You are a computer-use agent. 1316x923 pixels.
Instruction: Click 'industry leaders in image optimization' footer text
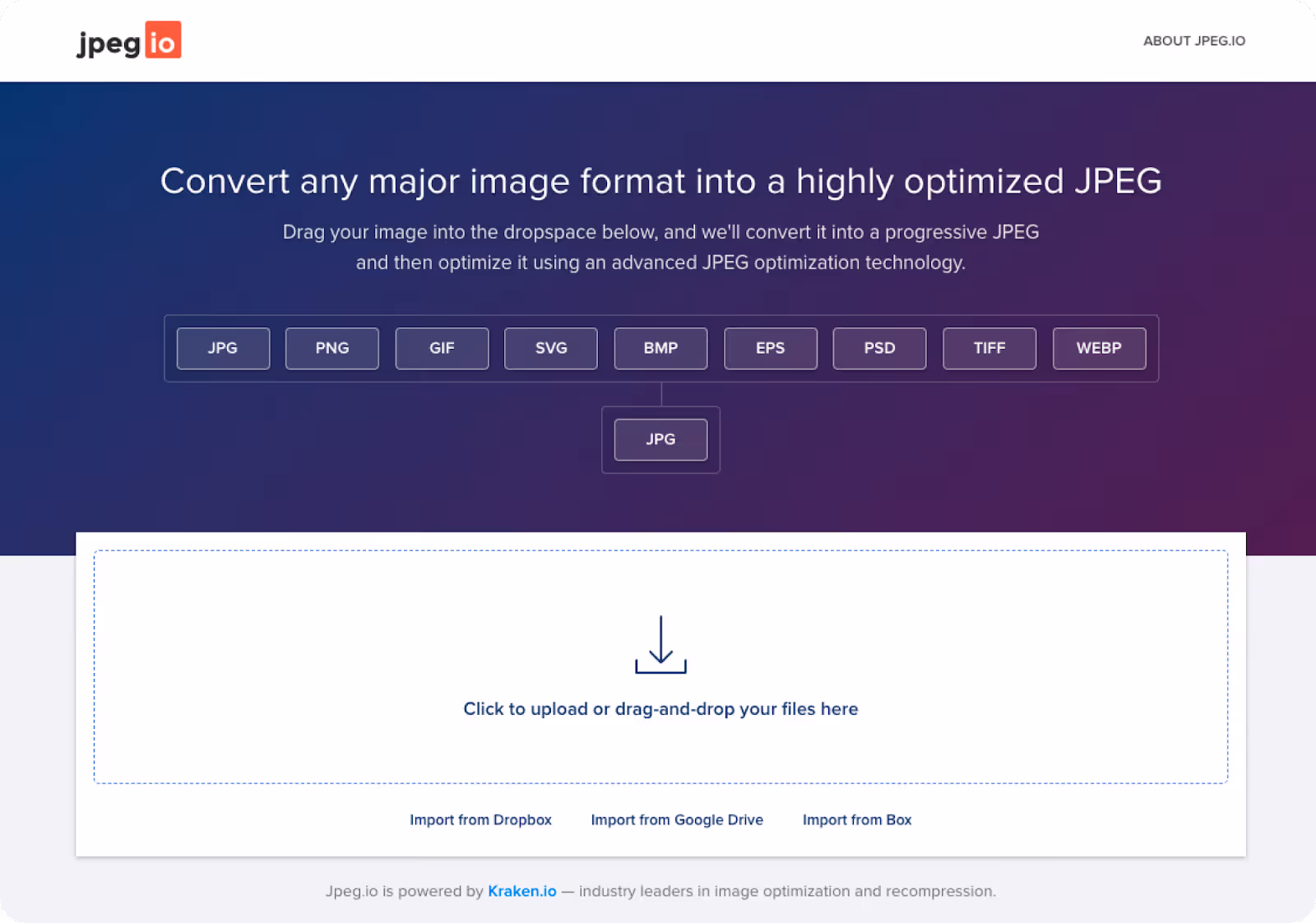pos(787,891)
